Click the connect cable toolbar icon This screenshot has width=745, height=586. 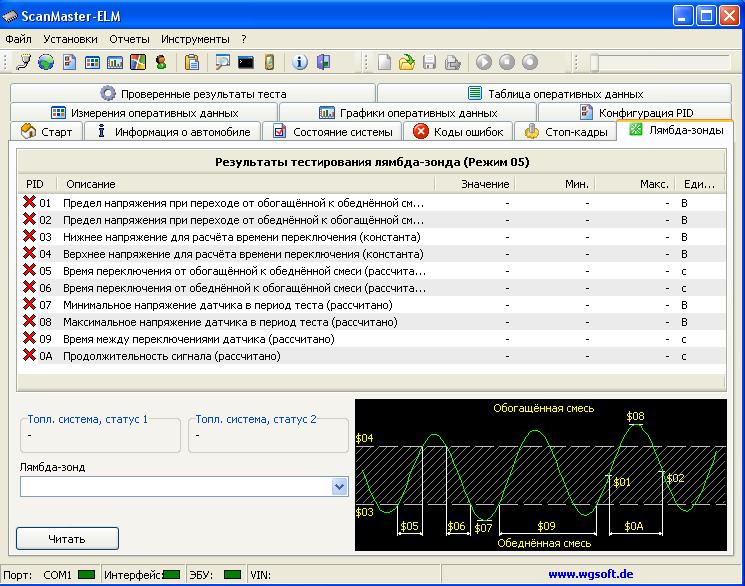(23, 62)
